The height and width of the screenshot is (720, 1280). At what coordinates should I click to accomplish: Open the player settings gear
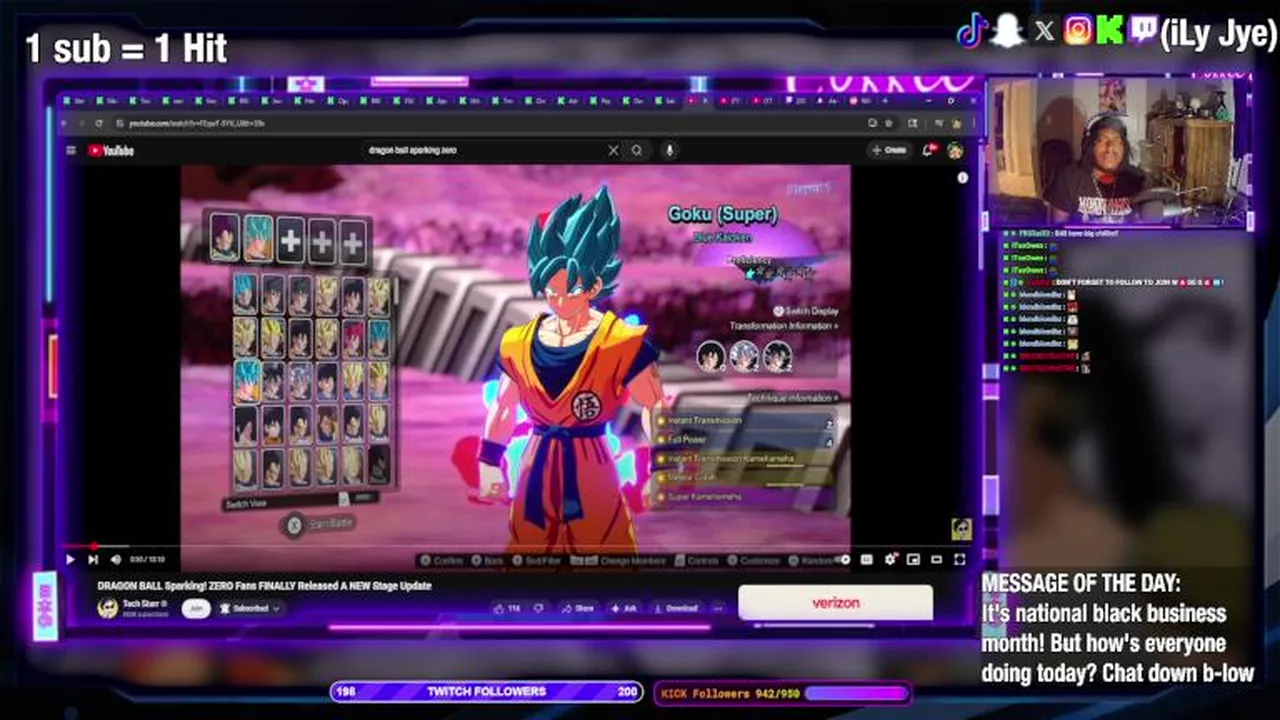click(x=889, y=559)
